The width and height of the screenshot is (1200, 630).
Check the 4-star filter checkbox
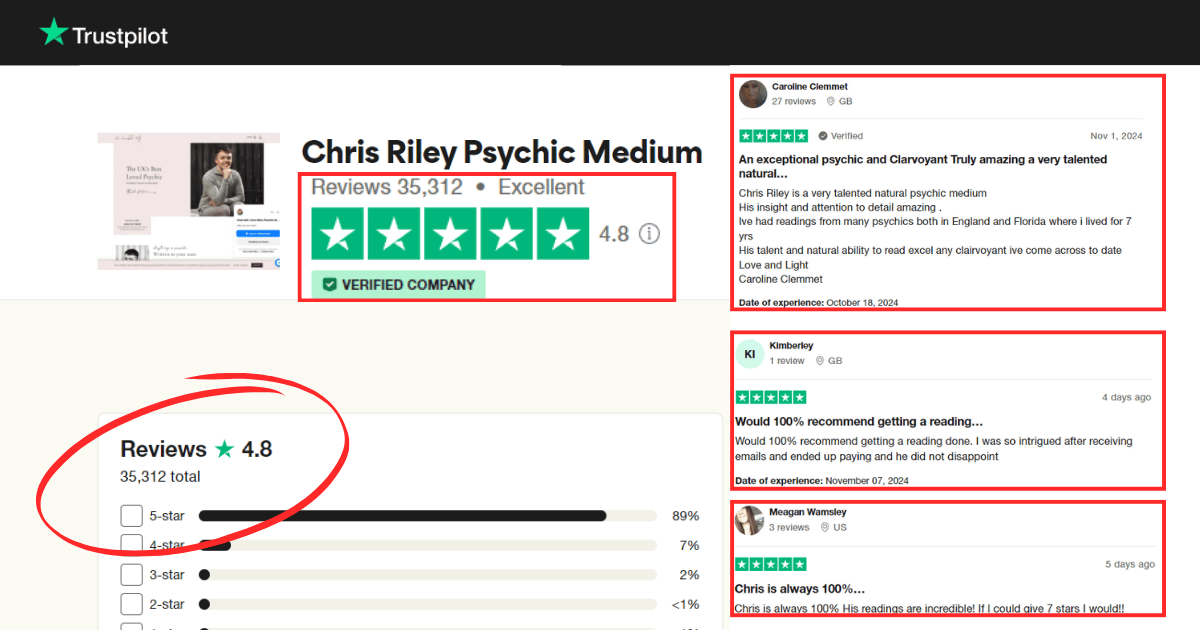click(x=132, y=545)
